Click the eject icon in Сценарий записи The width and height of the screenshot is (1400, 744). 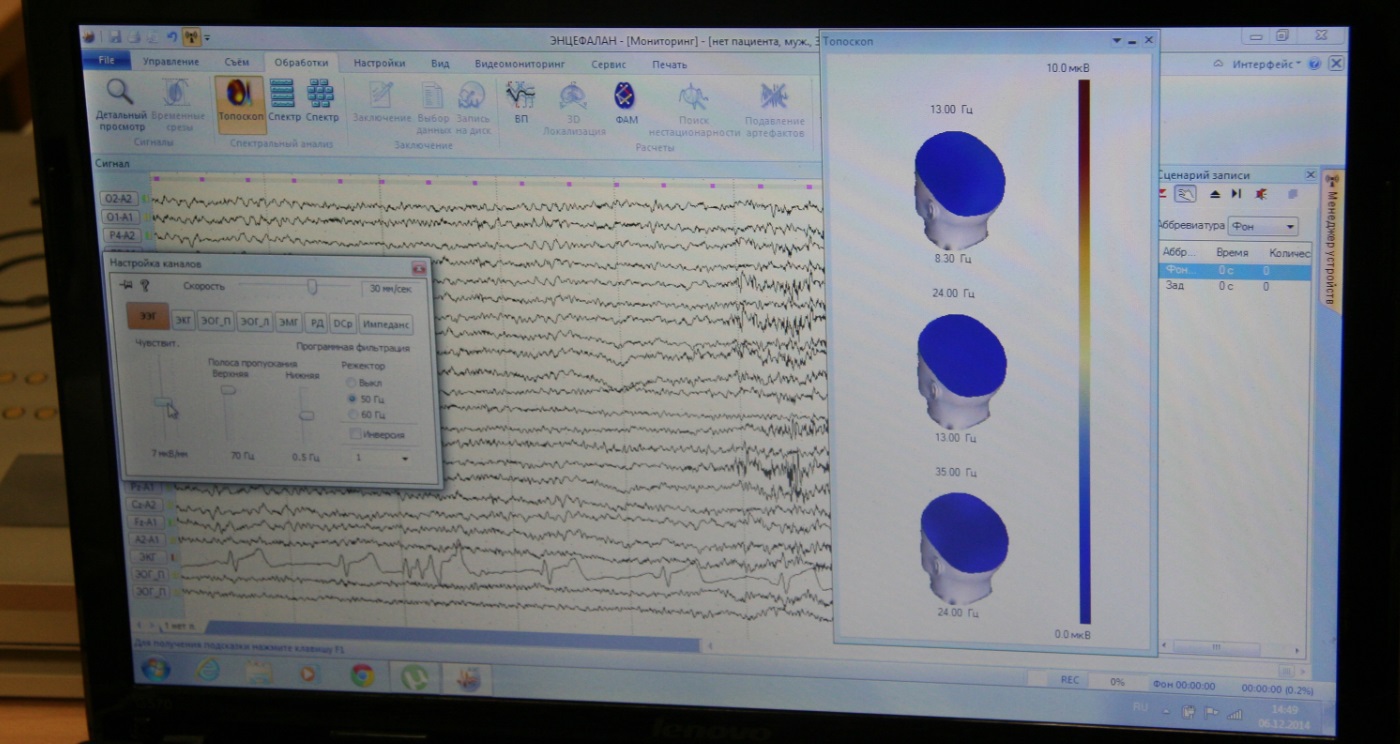pyautogui.click(x=1215, y=194)
